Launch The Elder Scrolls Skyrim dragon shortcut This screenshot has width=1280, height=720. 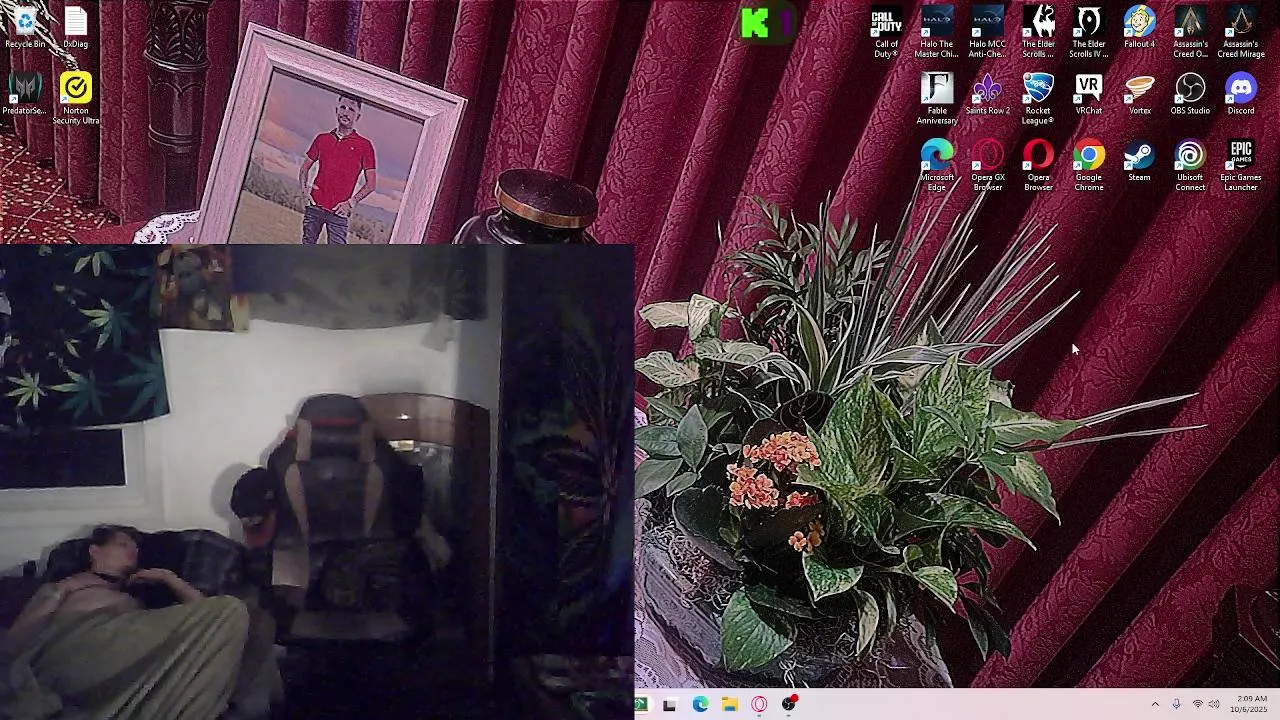[1038, 32]
